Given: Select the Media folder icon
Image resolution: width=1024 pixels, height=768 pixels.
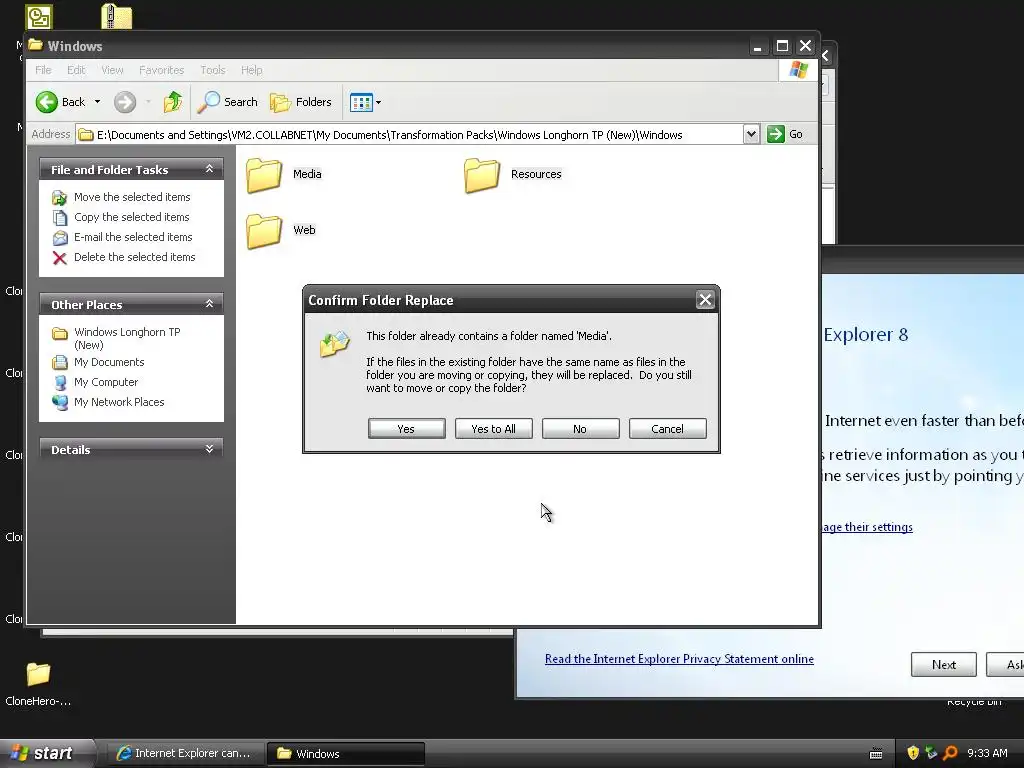Looking at the screenshot, I should tap(264, 176).
